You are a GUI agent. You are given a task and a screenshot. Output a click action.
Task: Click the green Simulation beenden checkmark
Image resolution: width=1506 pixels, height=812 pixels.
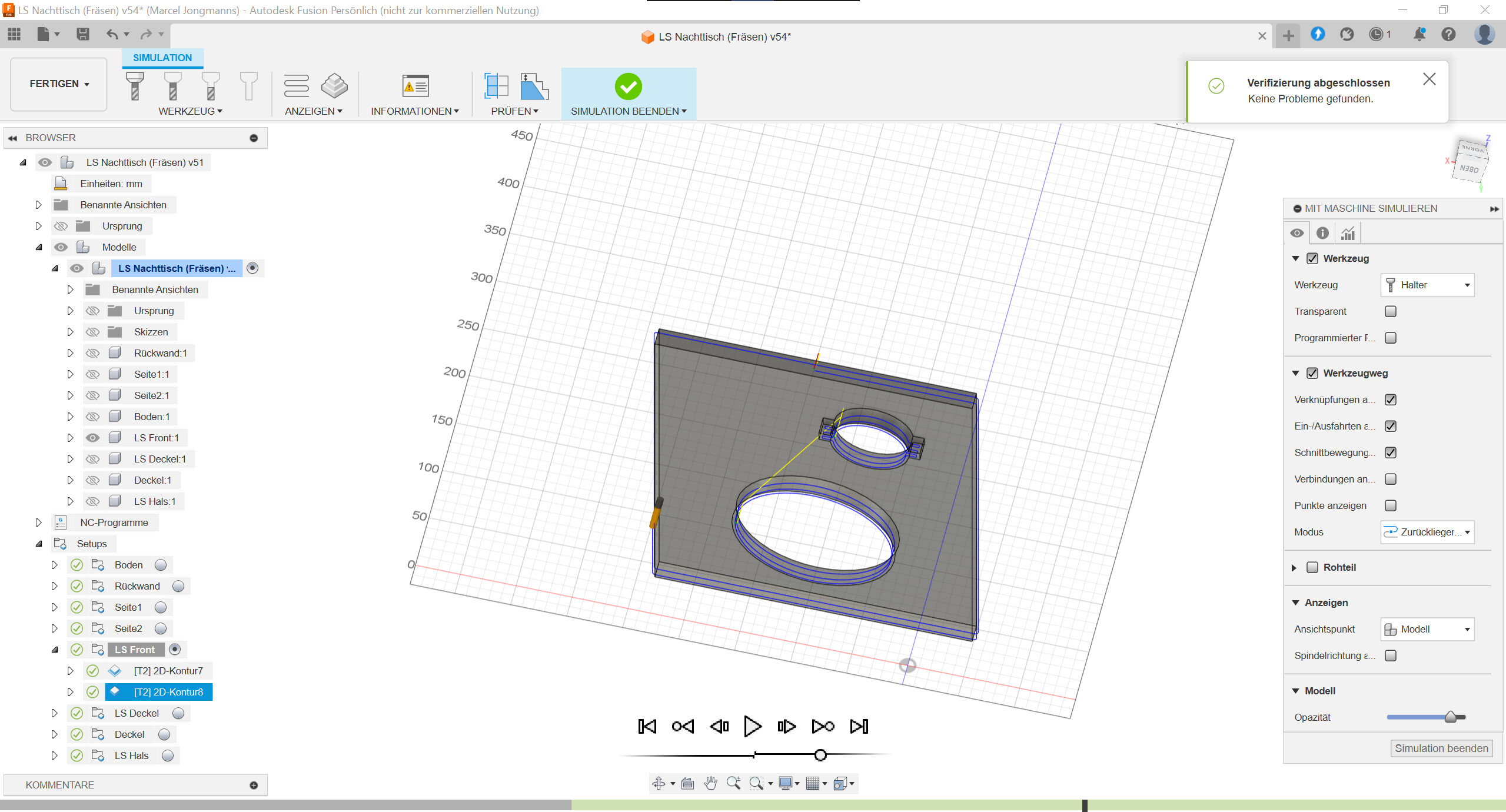coord(629,86)
